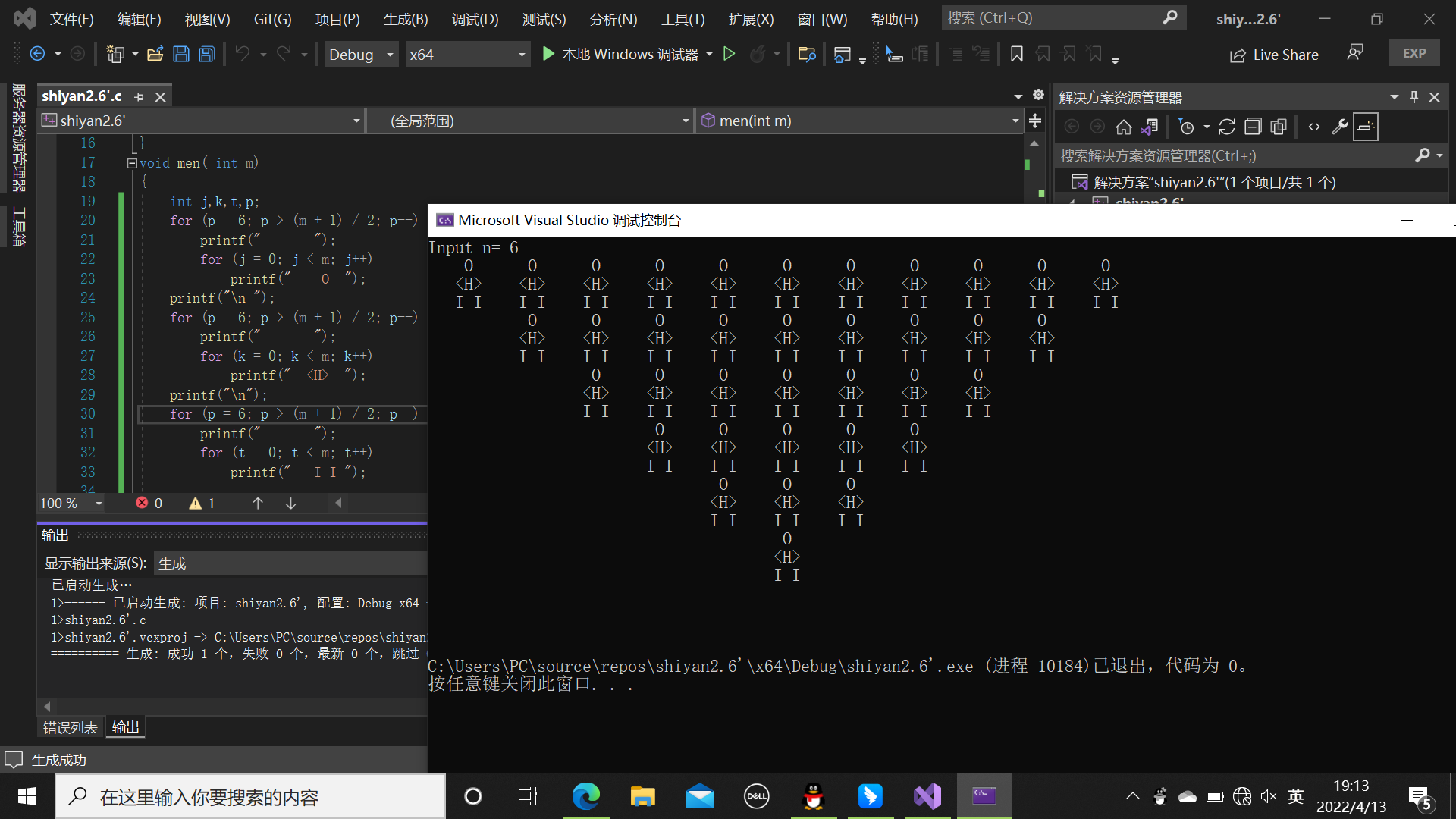Open Visual Studio from the taskbar
The height and width of the screenshot is (819, 1456).
pos(927,796)
